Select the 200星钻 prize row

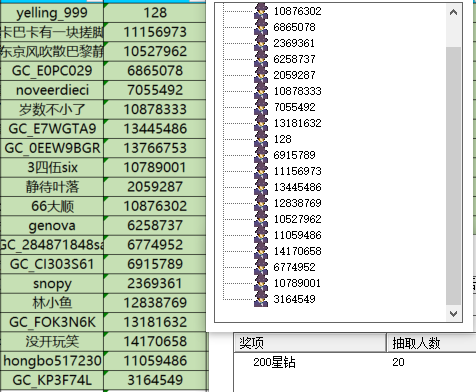click(x=355, y=362)
